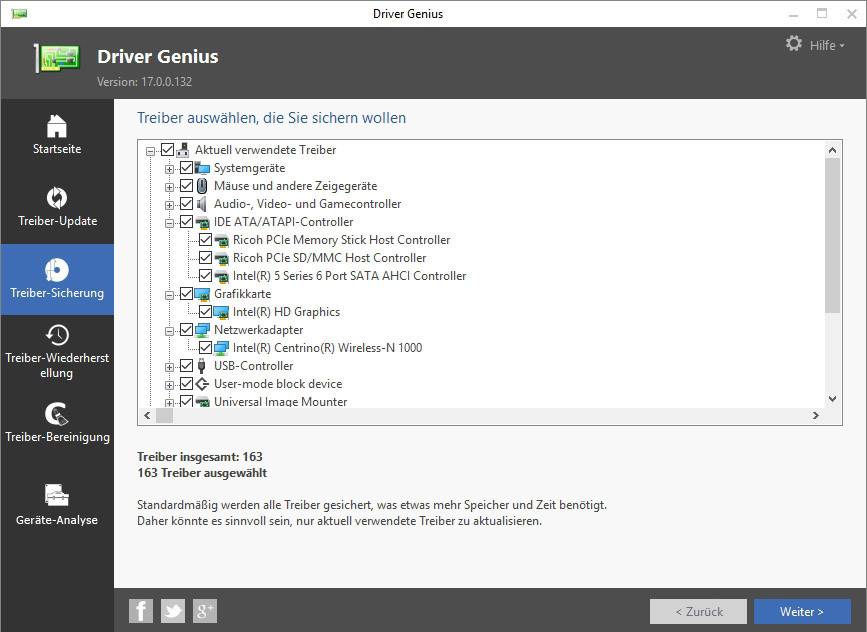Click the speaker icon for Audio-, Video- und Gamecontroller
This screenshot has height=632, width=867.
[202, 204]
